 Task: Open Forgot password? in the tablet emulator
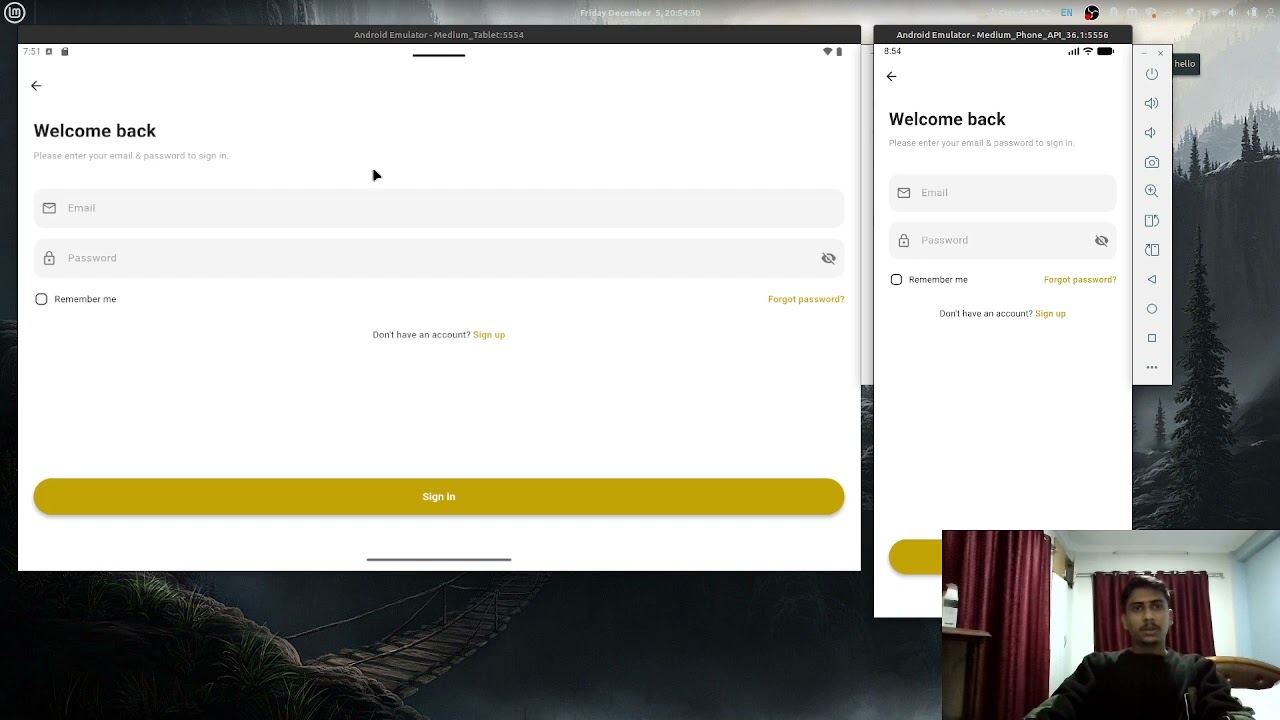tap(806, 299)
